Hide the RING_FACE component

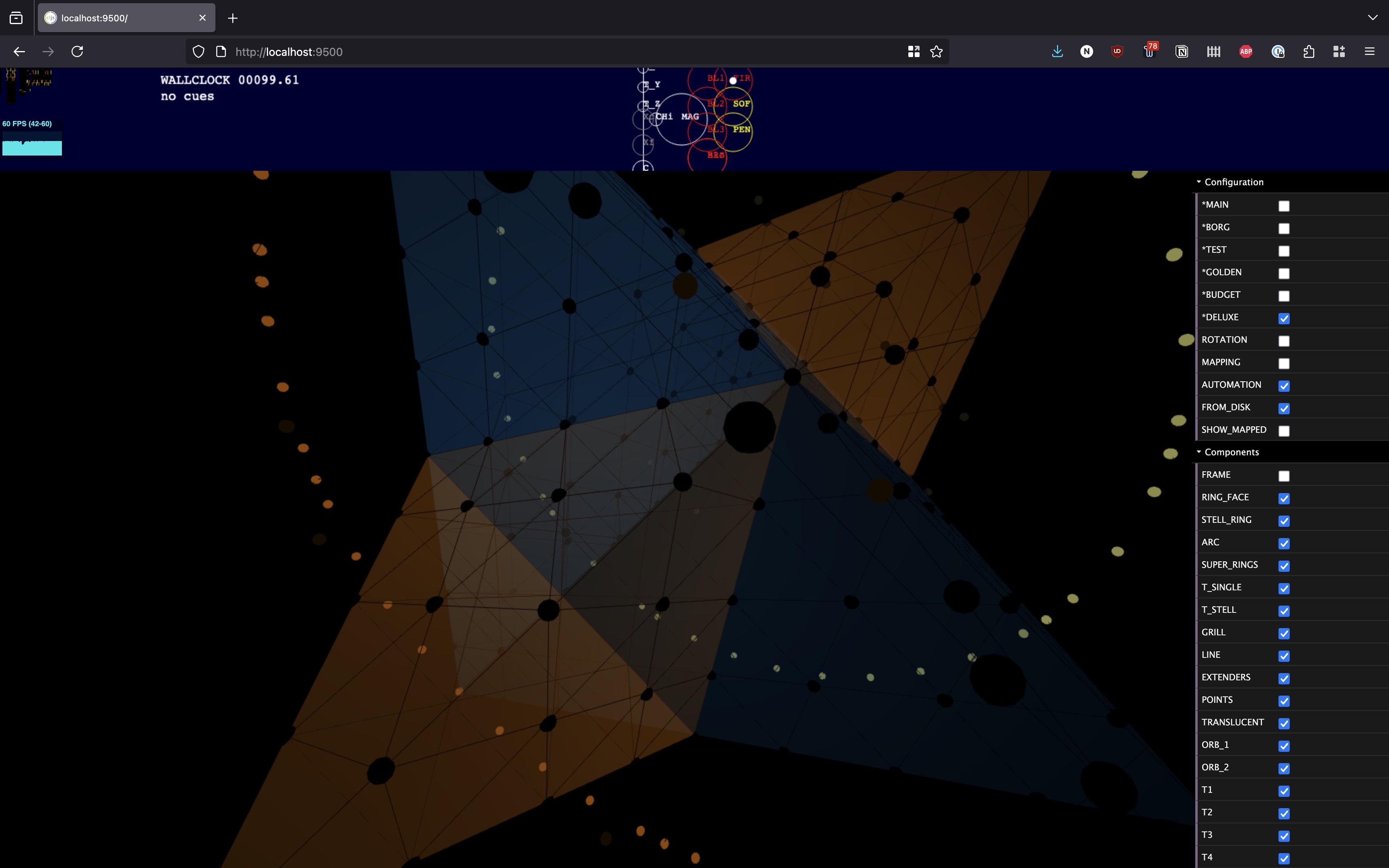click(x=1284, y=498)
